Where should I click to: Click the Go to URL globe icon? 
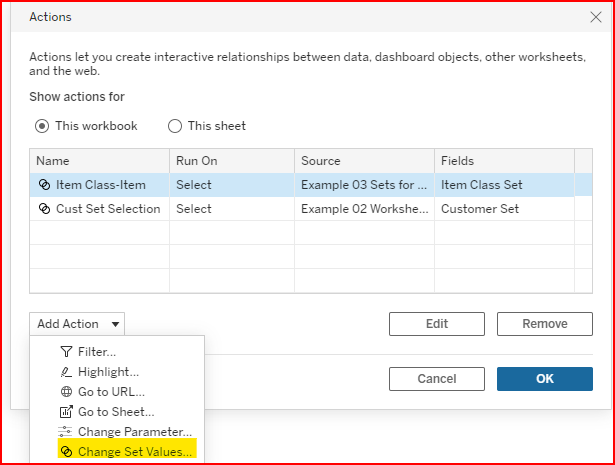tap(66, 392)
